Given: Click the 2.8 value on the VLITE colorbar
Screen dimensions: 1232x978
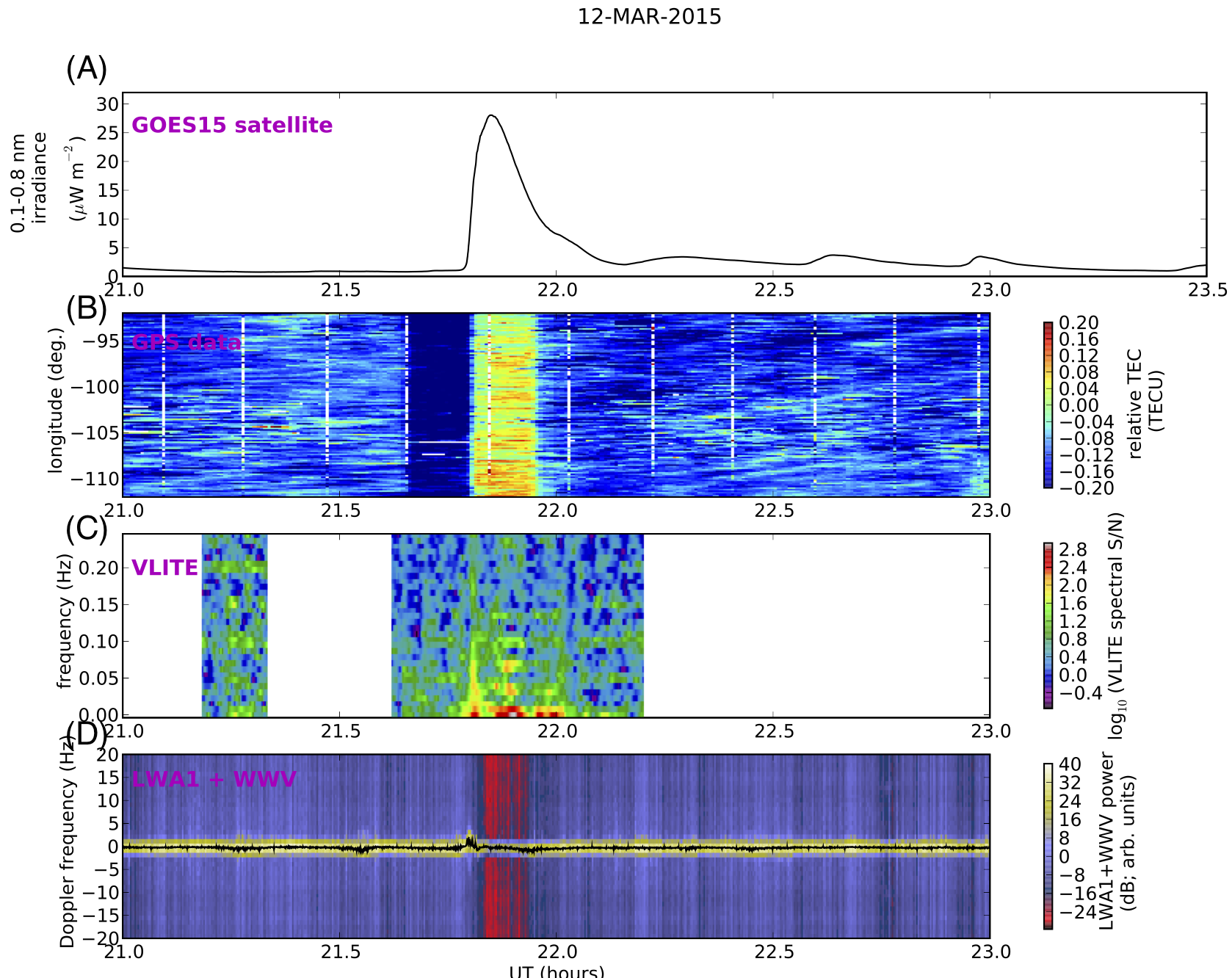Looking at the screenshot, I should point(1073,550).
